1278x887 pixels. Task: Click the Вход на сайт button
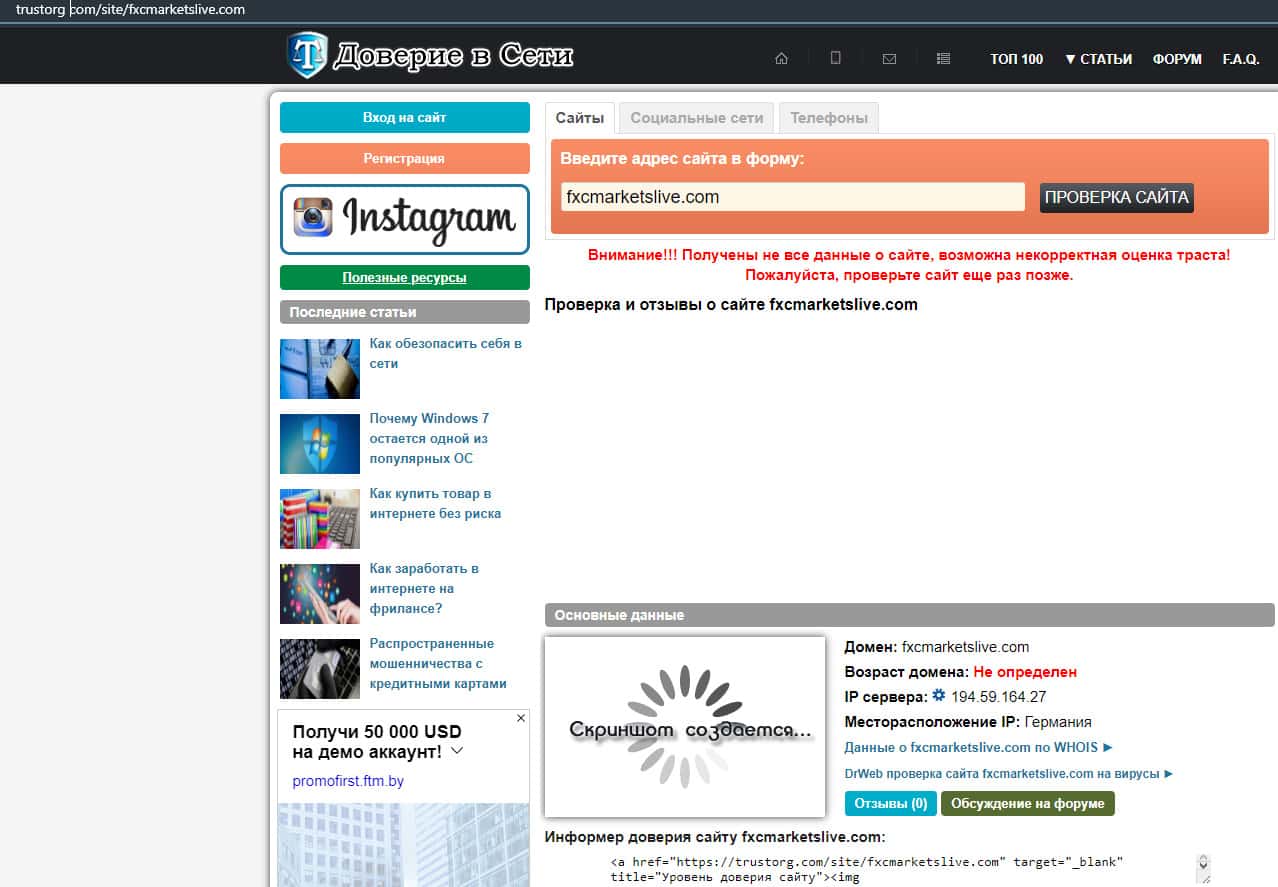405,117
